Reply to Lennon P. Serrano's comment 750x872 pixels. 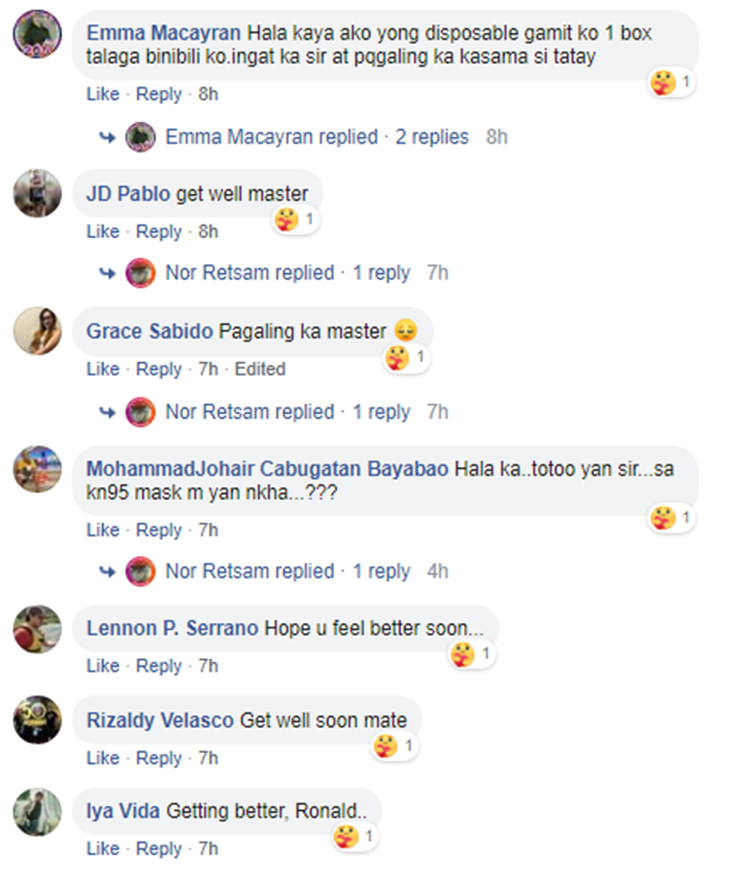pyautogui.click(x=159, y=666)
